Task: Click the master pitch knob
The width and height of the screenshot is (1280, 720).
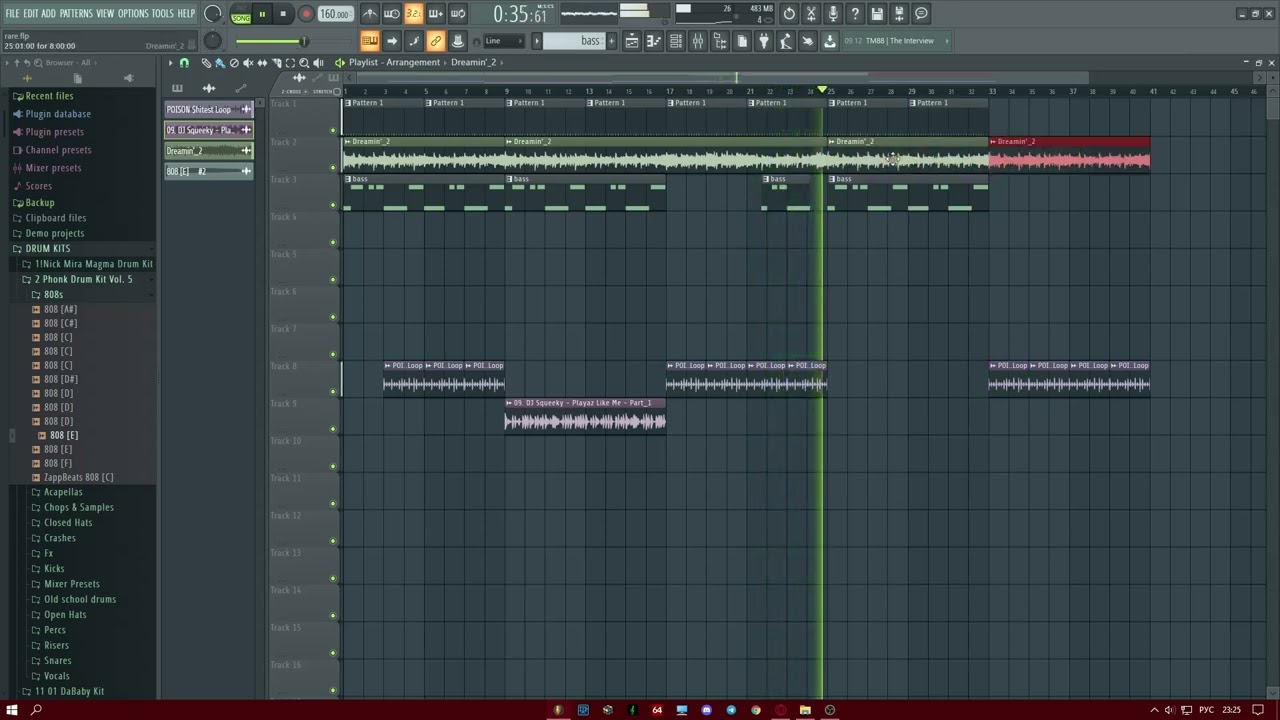Action: coord(212,40)
